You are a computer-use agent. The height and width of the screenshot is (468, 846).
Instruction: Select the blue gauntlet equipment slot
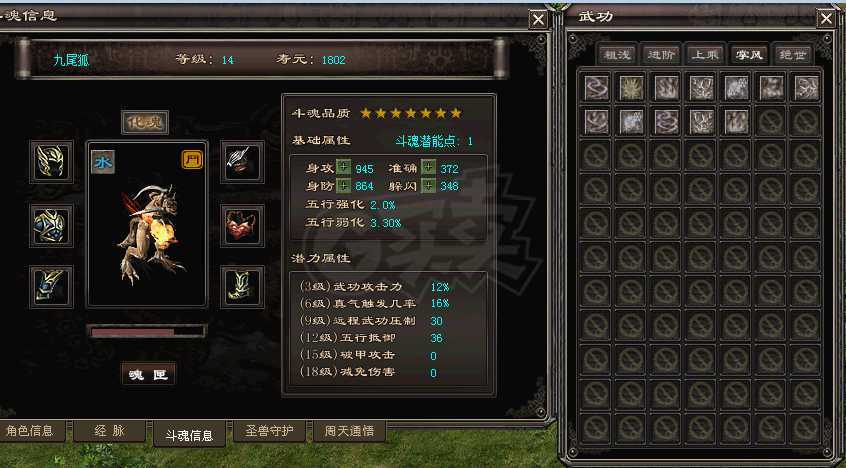point(51,287)
